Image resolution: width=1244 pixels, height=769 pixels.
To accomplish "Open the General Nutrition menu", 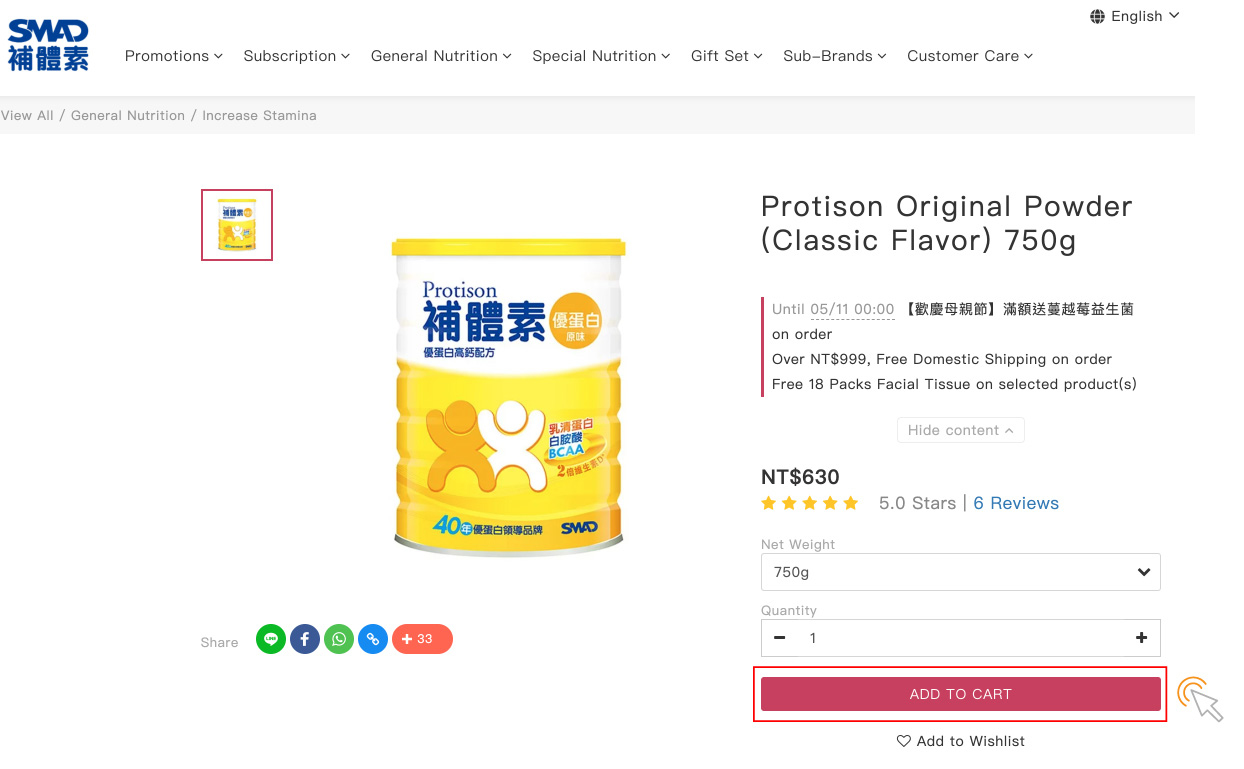I will (x=440, y=56).
